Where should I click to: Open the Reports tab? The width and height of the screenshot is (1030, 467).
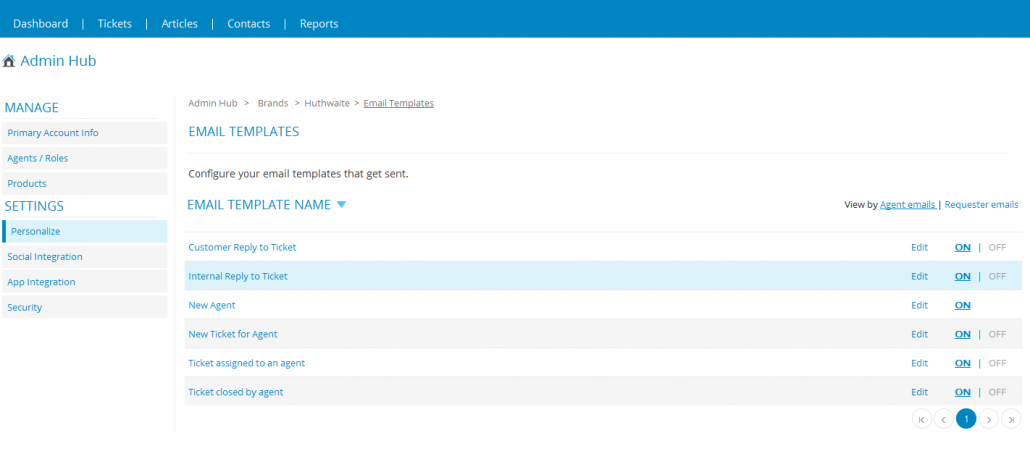point(319,24)
